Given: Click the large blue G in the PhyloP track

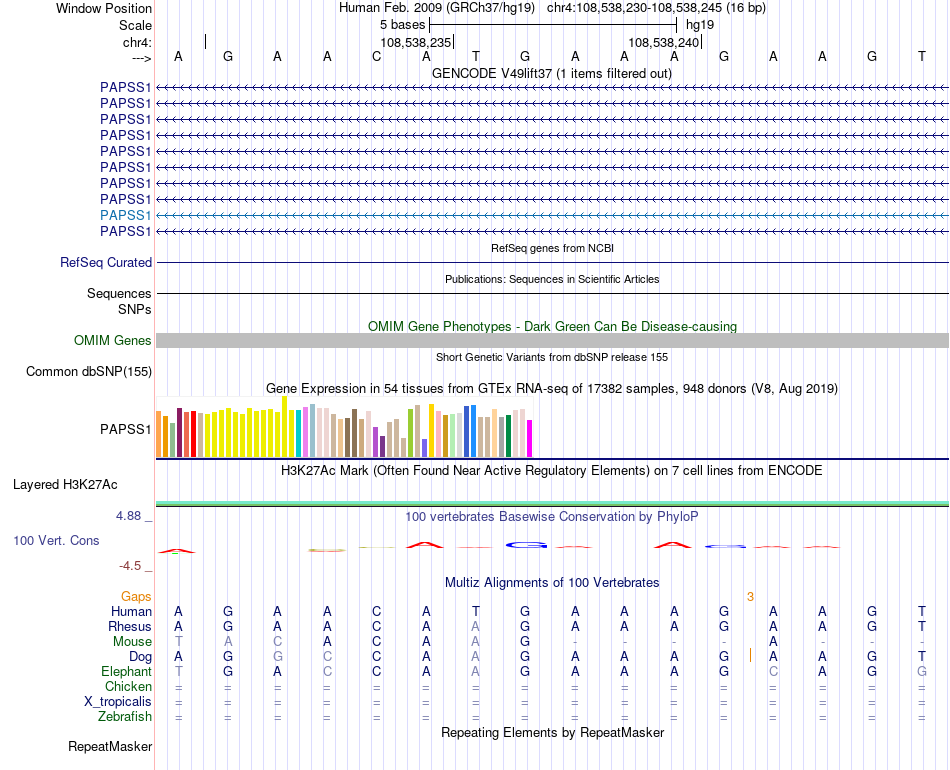Looking at the screenshot, I should pos(526,545).
